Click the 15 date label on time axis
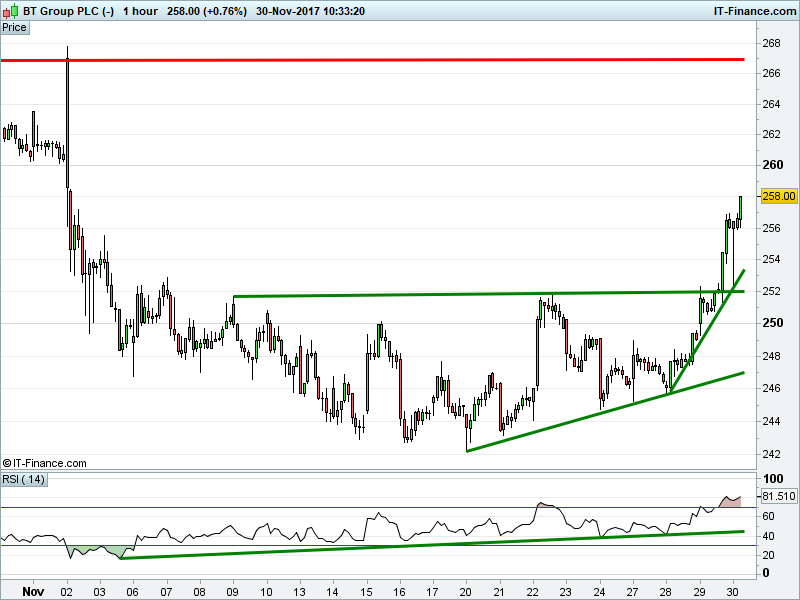Screen dimensions: 800x600 [x=366, y=592]
